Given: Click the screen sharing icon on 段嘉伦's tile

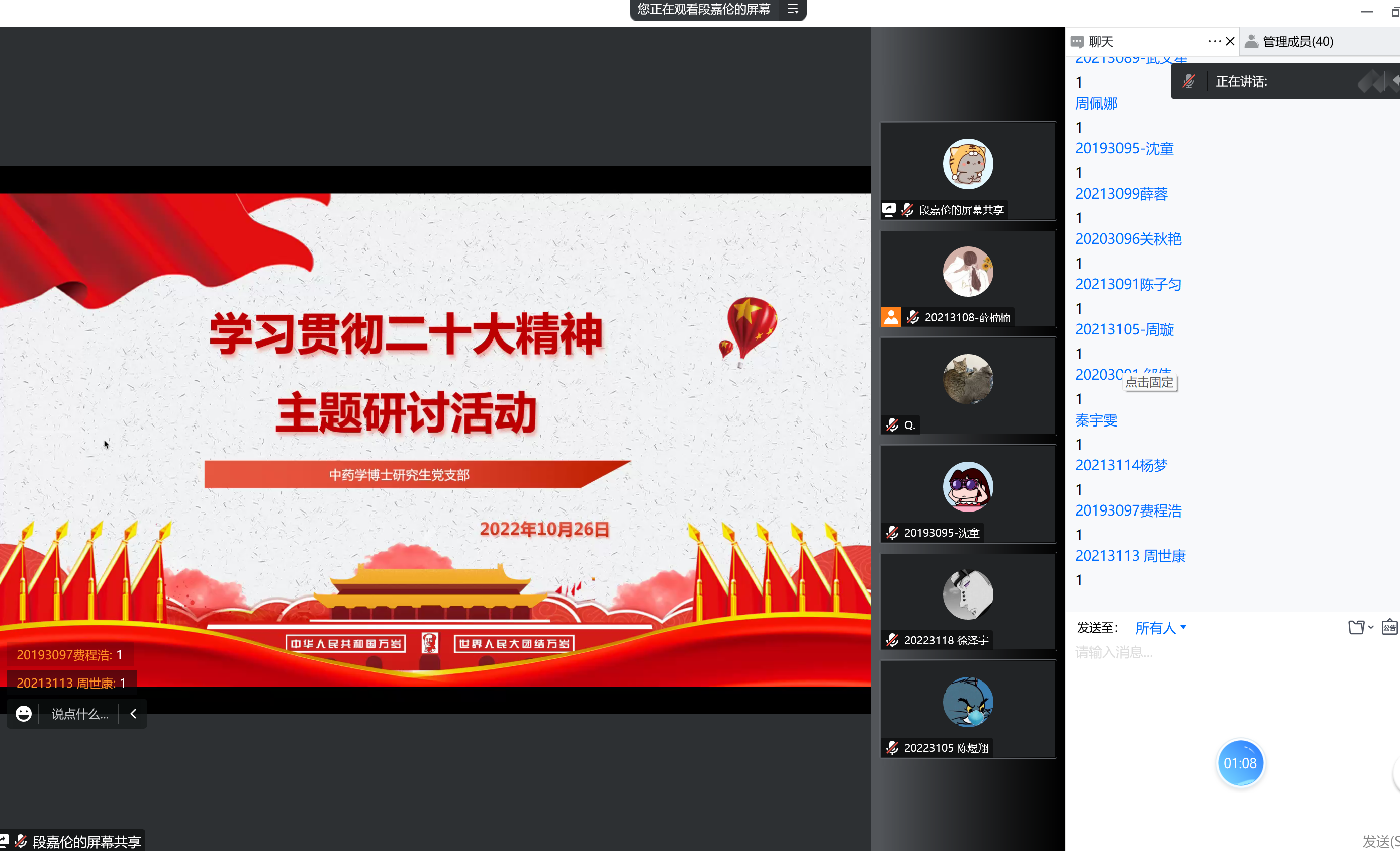Looking at the screenshot, I should [x=889, y=210].
